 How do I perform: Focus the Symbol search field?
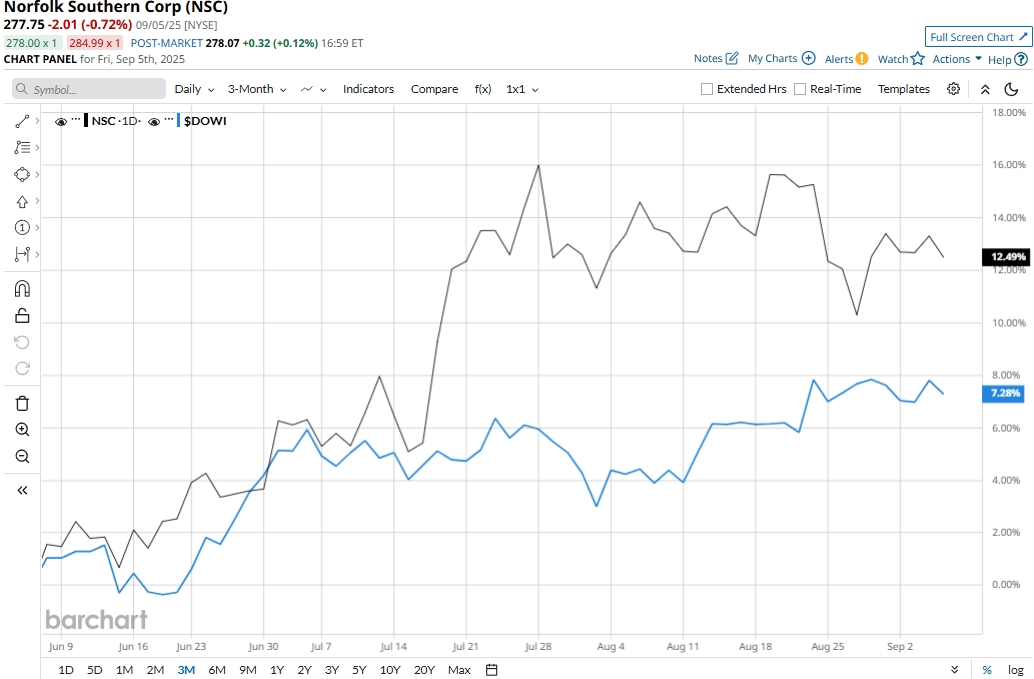pyautogui.click(x=89, y=89)
